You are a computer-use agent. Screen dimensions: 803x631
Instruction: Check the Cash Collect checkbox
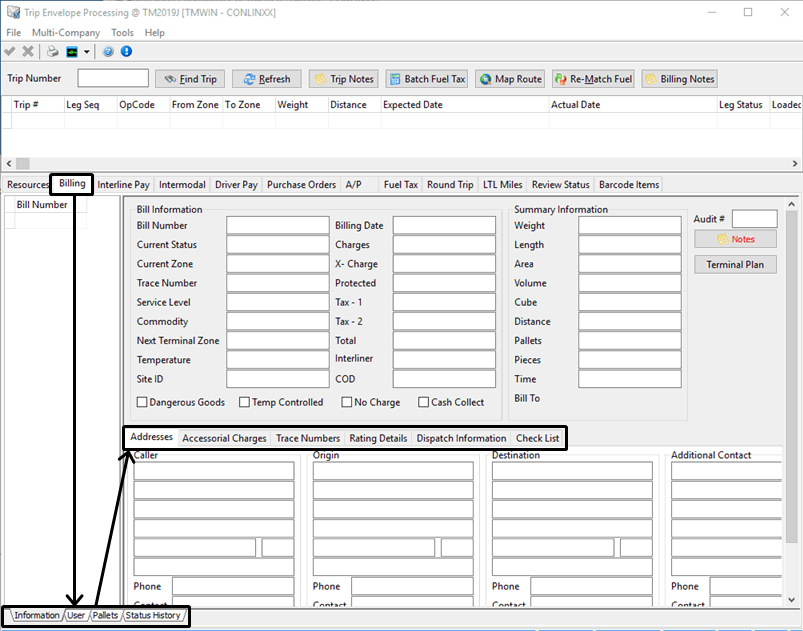424,402
